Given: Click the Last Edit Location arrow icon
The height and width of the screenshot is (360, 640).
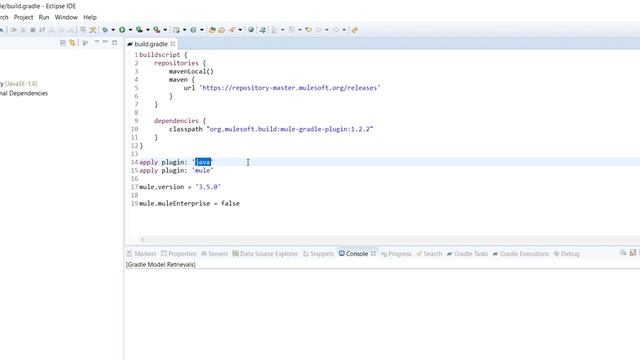Looking at the screenshot, I should [x=309, y=30].
